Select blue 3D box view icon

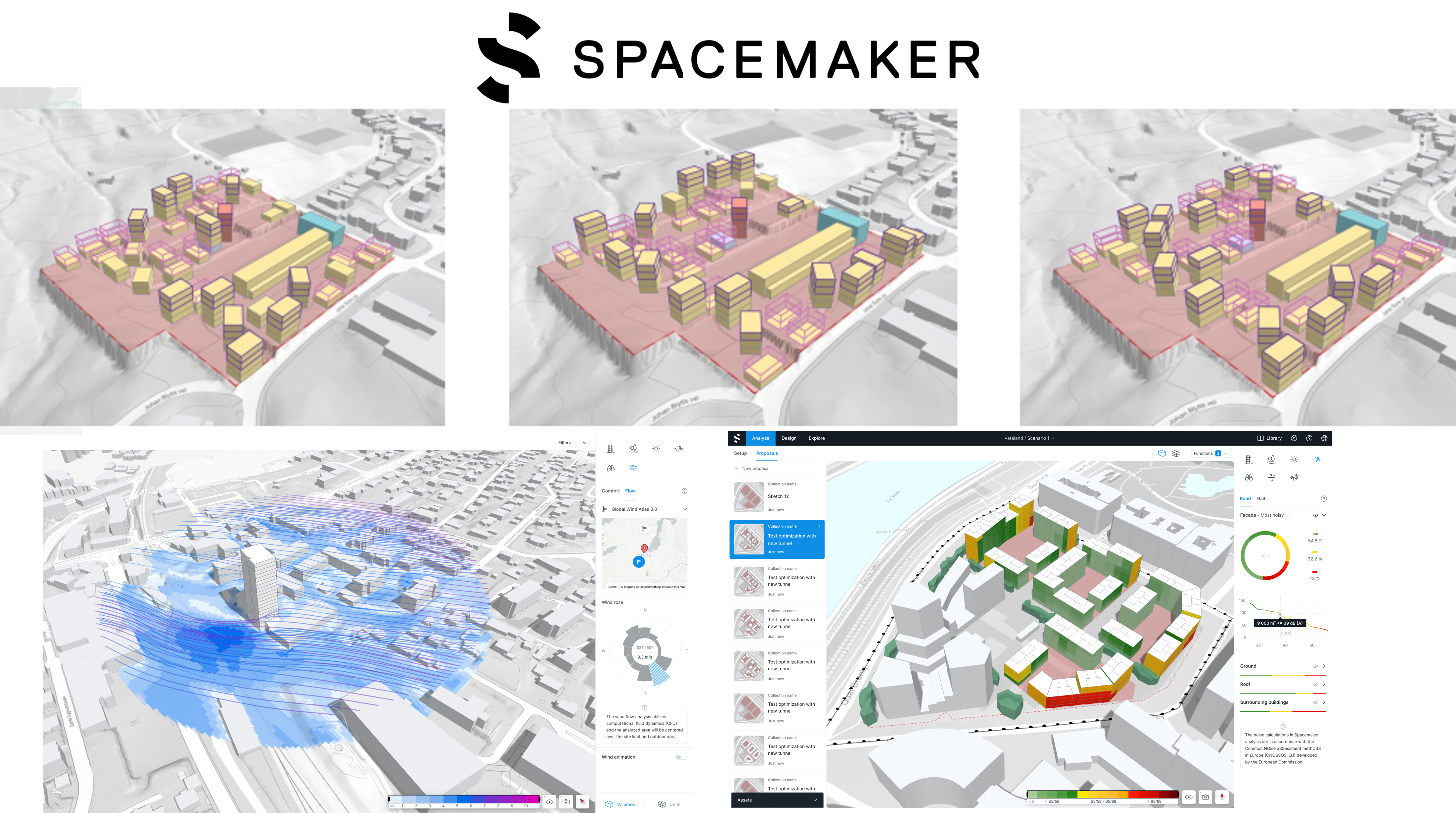pos(1161,454)
